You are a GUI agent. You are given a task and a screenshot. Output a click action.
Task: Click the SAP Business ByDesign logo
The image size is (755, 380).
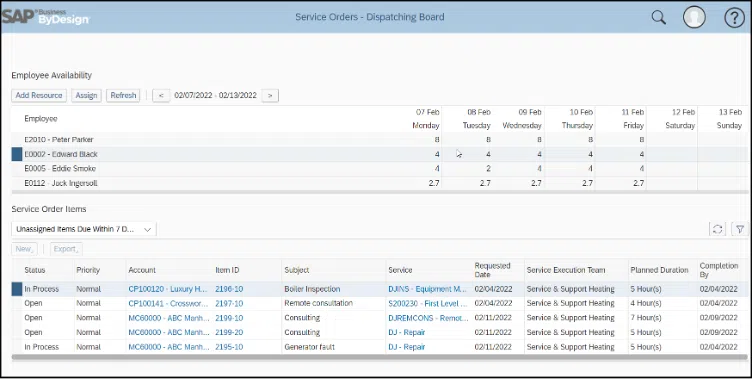[45, 17]
